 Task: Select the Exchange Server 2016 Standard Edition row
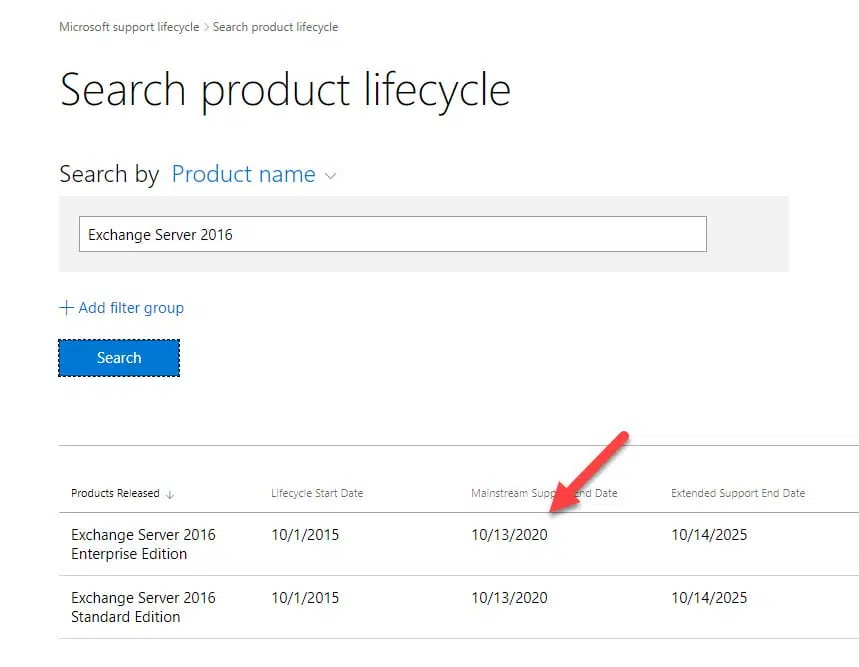click(x=459, y=607)
